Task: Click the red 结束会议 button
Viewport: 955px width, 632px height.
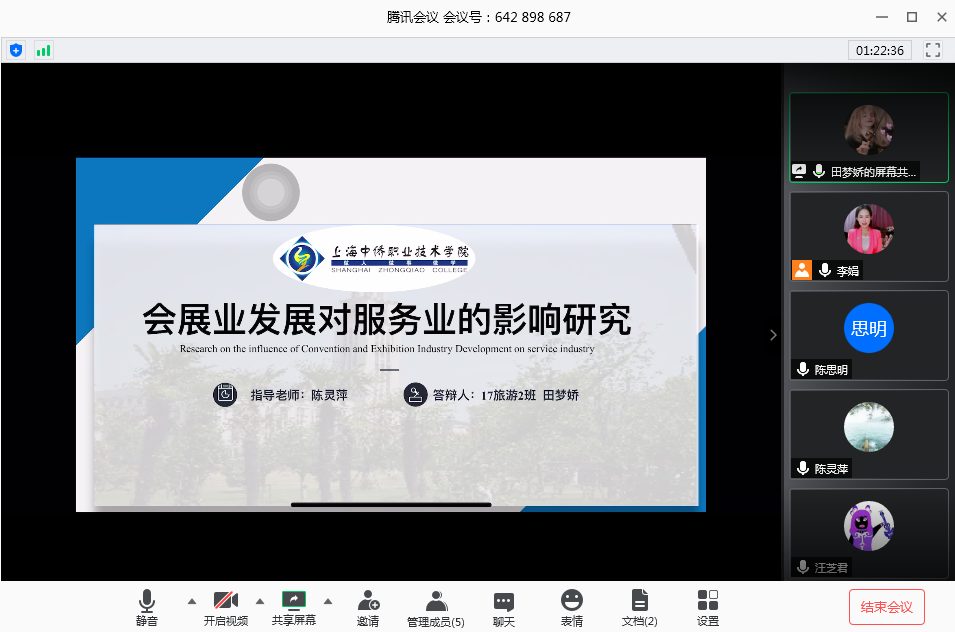Action: point(886,607)
